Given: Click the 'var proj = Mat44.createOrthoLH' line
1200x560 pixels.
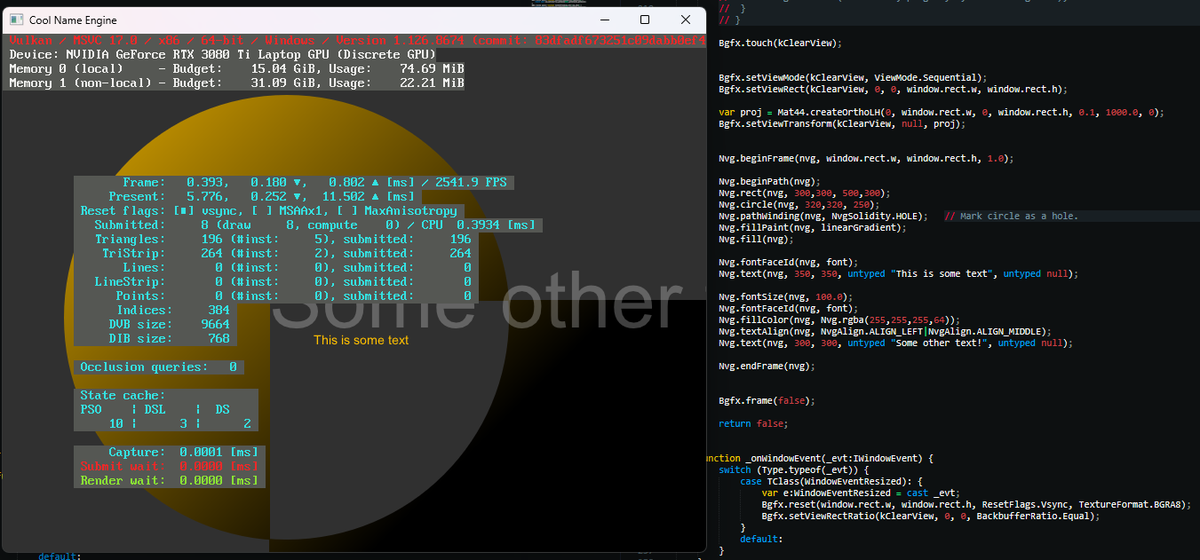Looking at the screenshot, I should 941,112.
